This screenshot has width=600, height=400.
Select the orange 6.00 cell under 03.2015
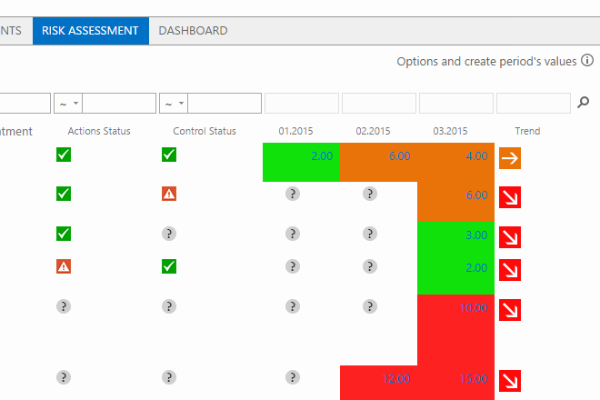point(456,202)
